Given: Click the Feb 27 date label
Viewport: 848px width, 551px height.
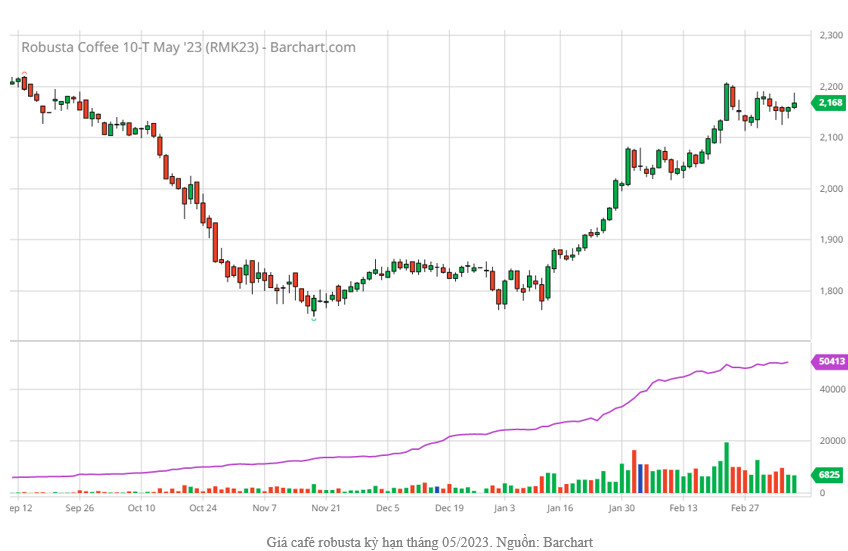Looking at the screenshot, I should (x=745, y=508).
